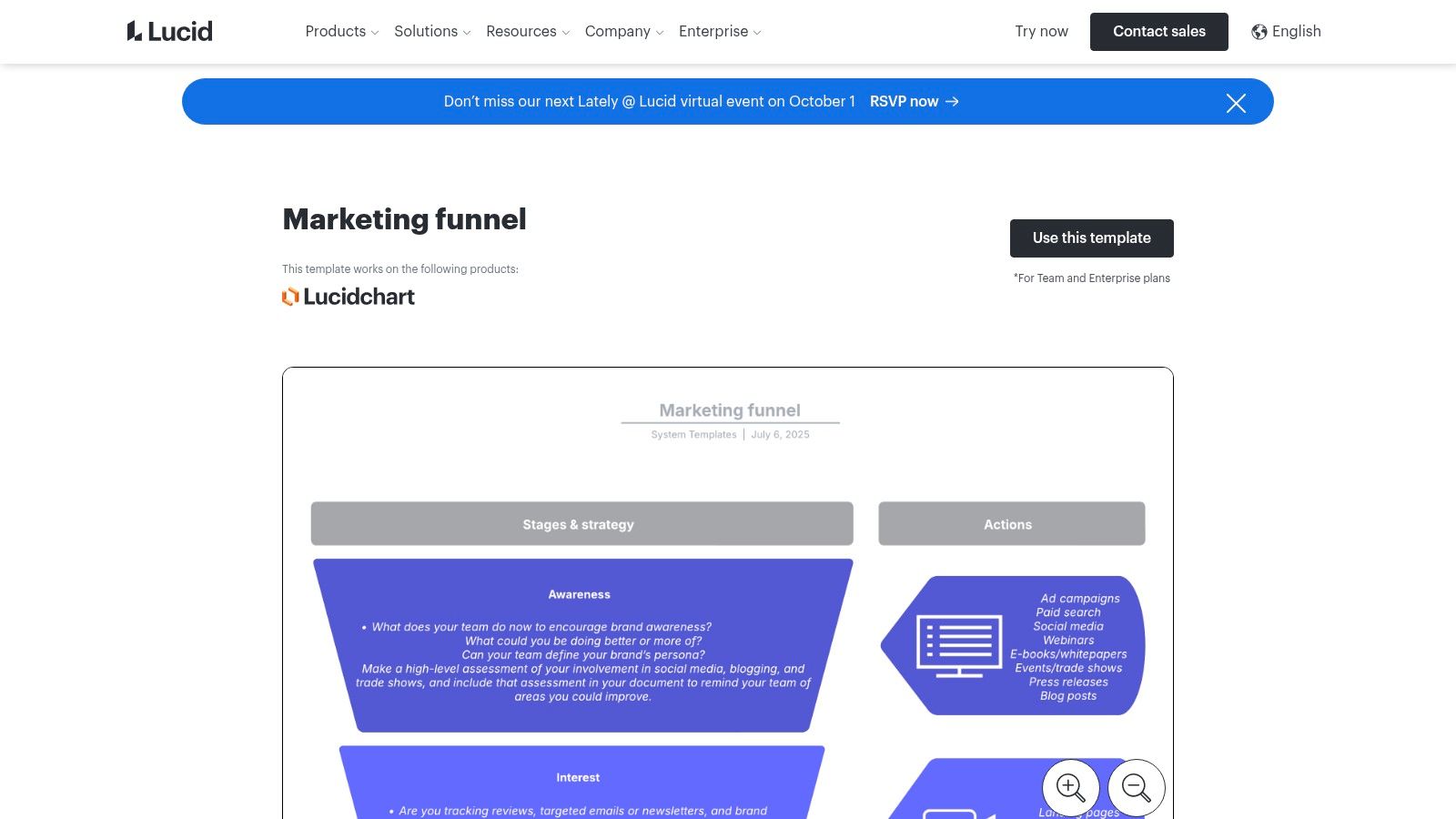Select English language option
This screenshot has width=1456, height=819.
tap(1297, 31)
